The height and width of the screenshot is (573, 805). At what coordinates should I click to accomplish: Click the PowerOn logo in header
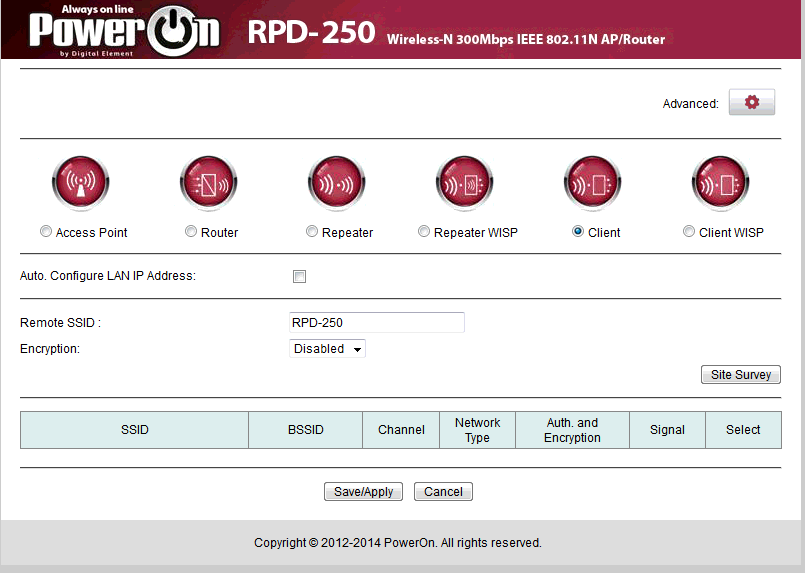(124, 30)
